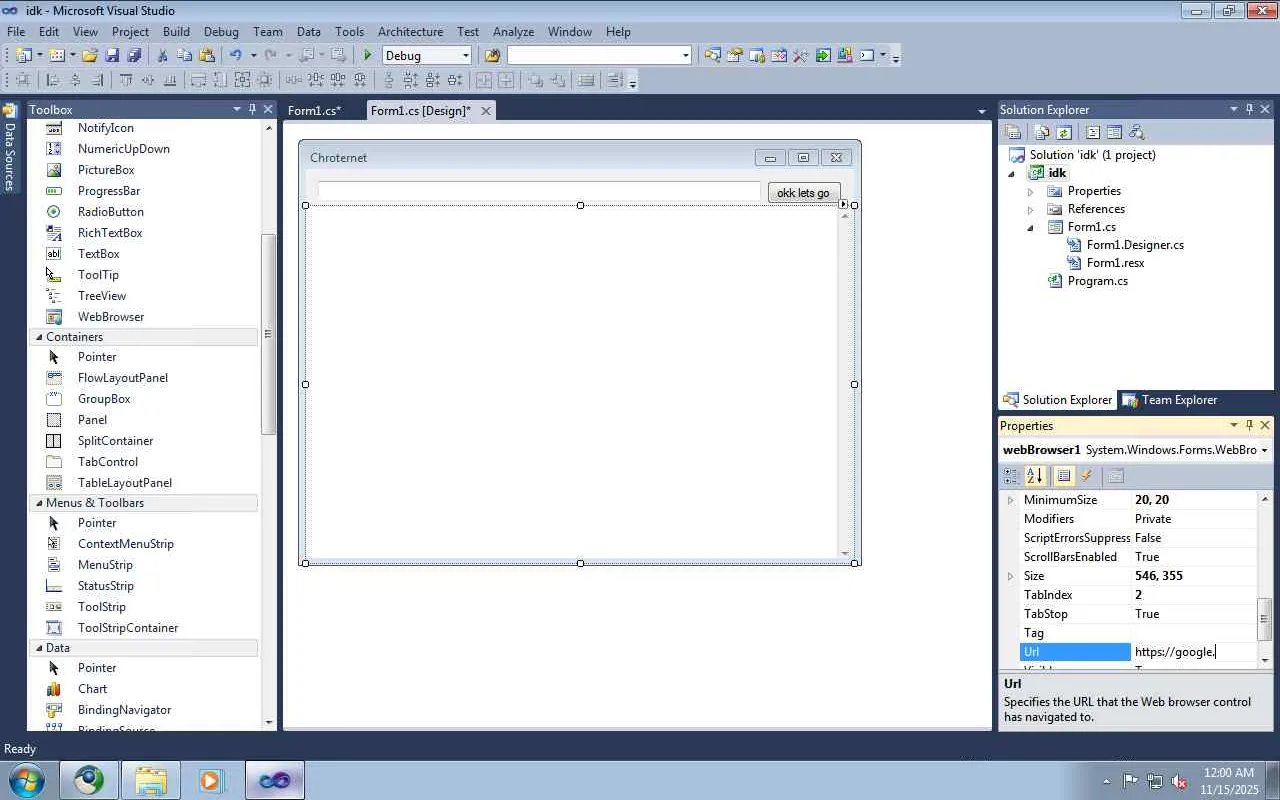Open the Toolbox from the toolbar wrench icon
The height and width of the screenshot is (800, 1280).
tap(800, 56)
